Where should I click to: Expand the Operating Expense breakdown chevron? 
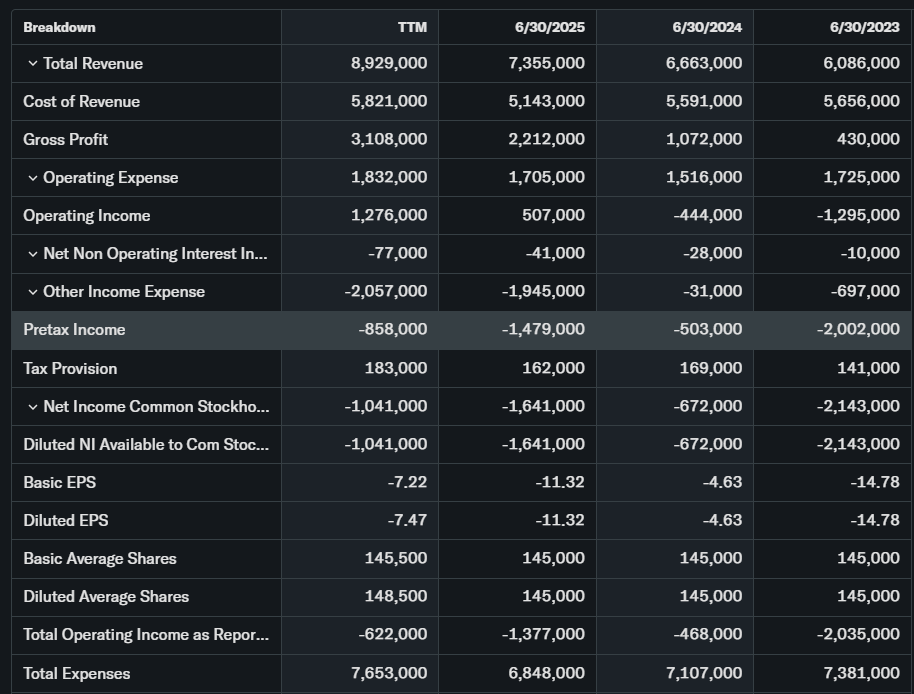pyautogui.click(x=32, y=178)
